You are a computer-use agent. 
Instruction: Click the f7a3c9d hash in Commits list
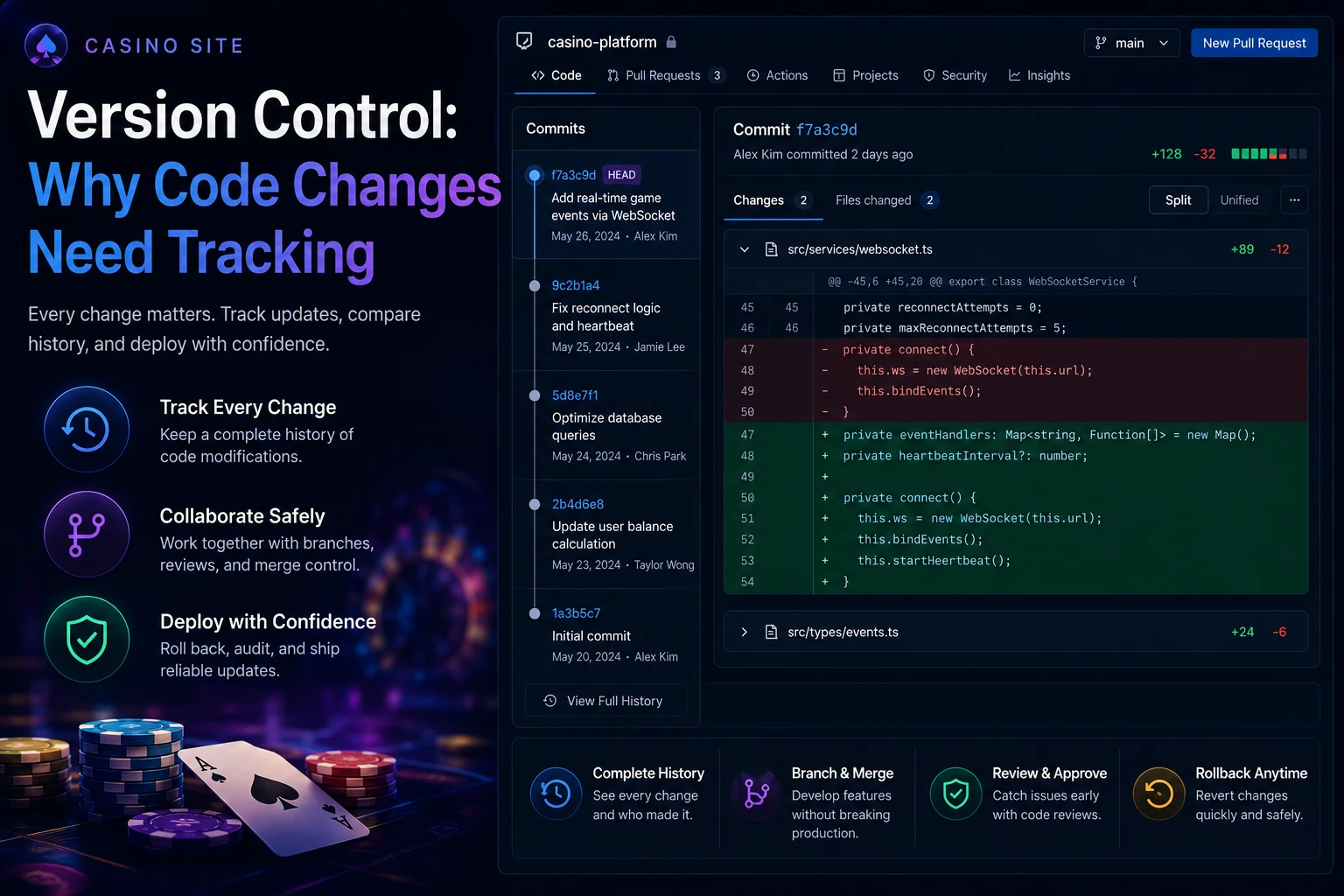tap(573, 175)
